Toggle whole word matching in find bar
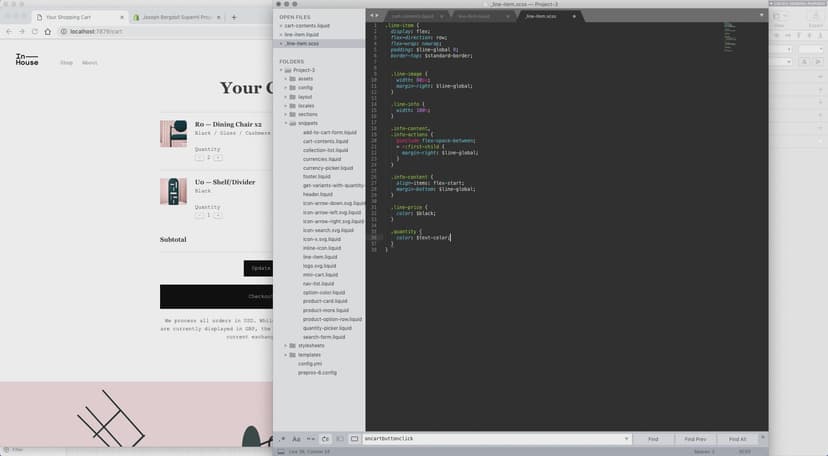 311,439
